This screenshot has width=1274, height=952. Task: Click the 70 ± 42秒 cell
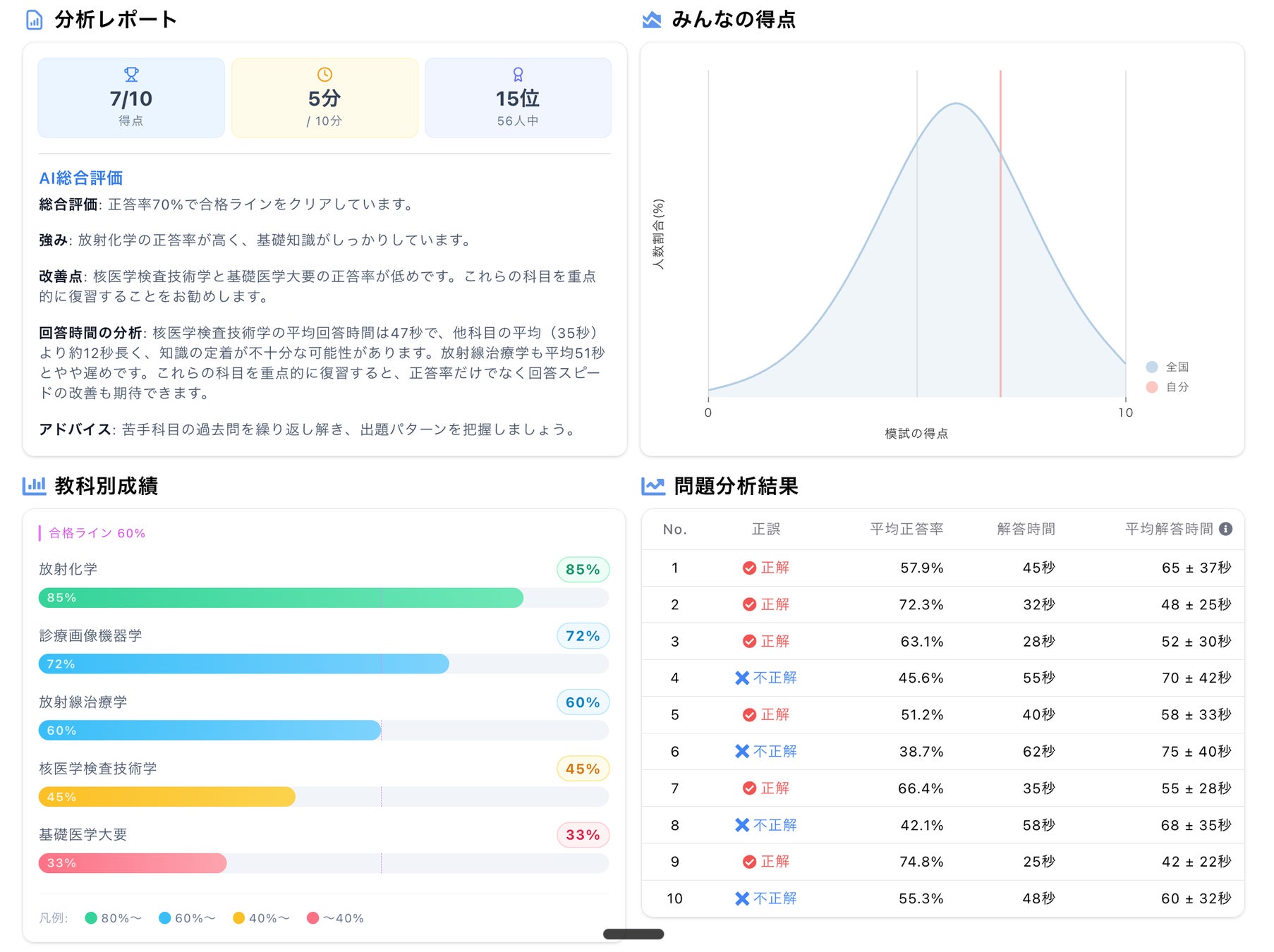point(1196,678)
